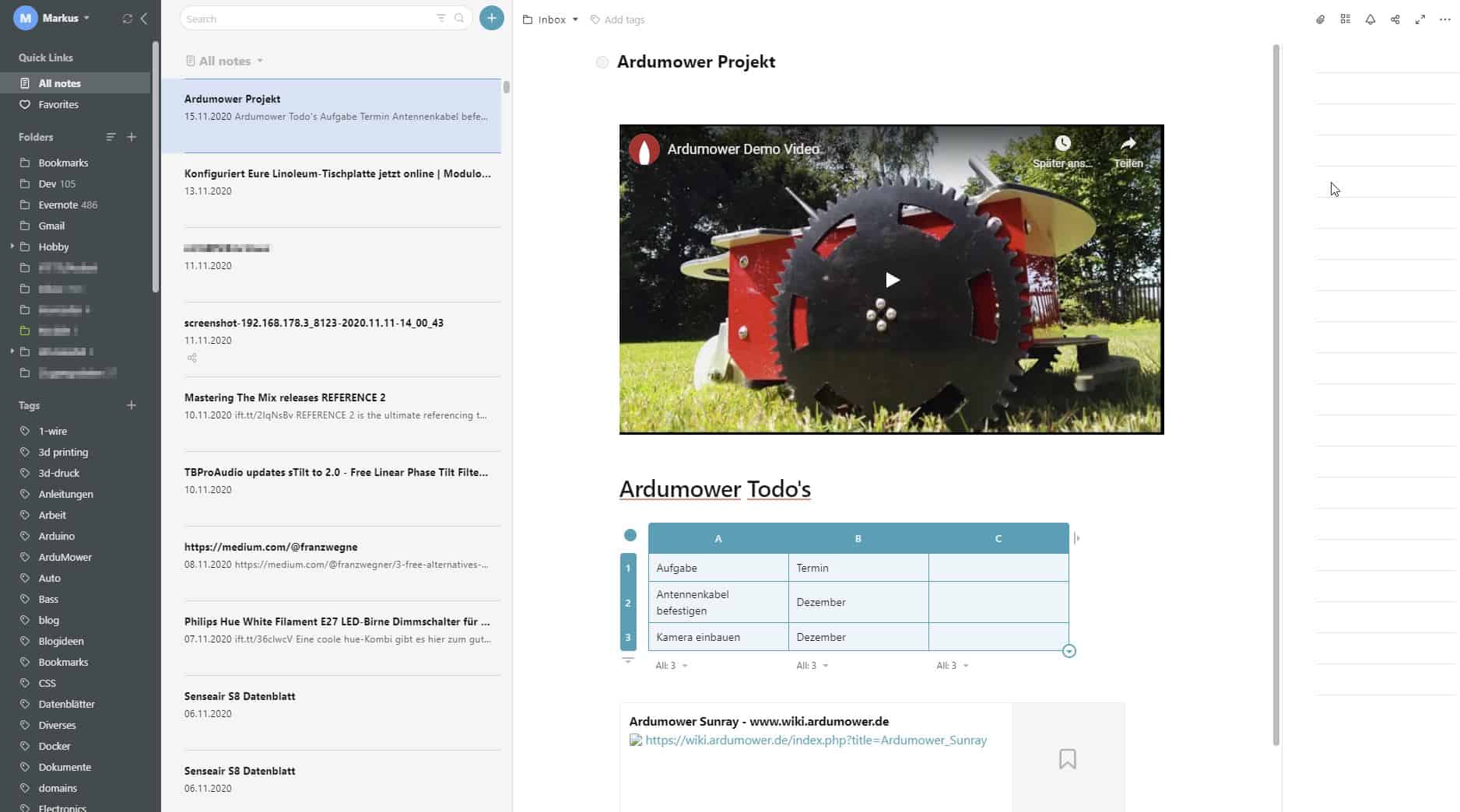The image size is (1460, 812).
Task: Select the ArduMower tag
Action: coord(65,557)
